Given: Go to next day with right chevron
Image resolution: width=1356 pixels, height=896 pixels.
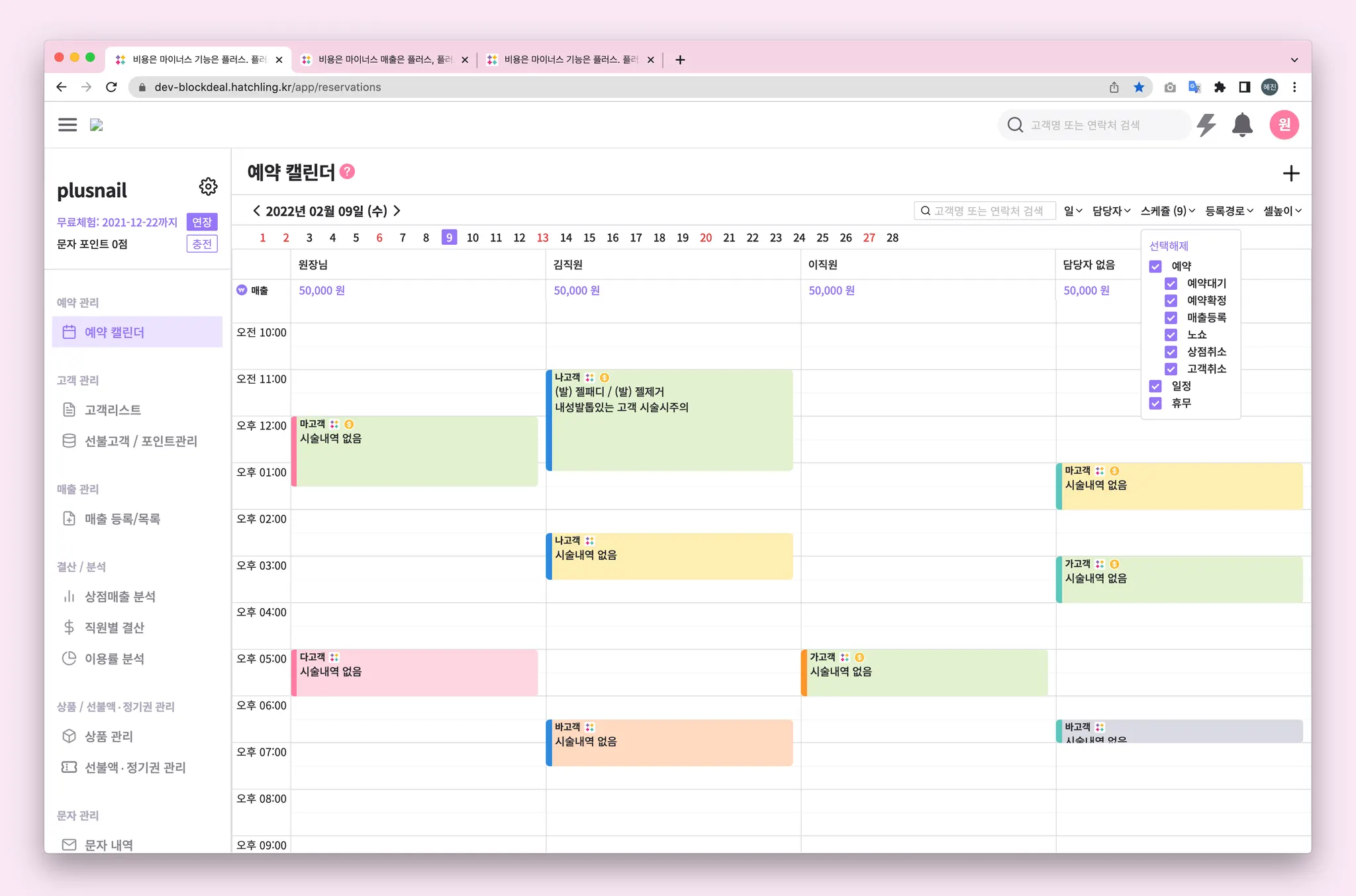Looking at the screenshot, I should 397,211.
